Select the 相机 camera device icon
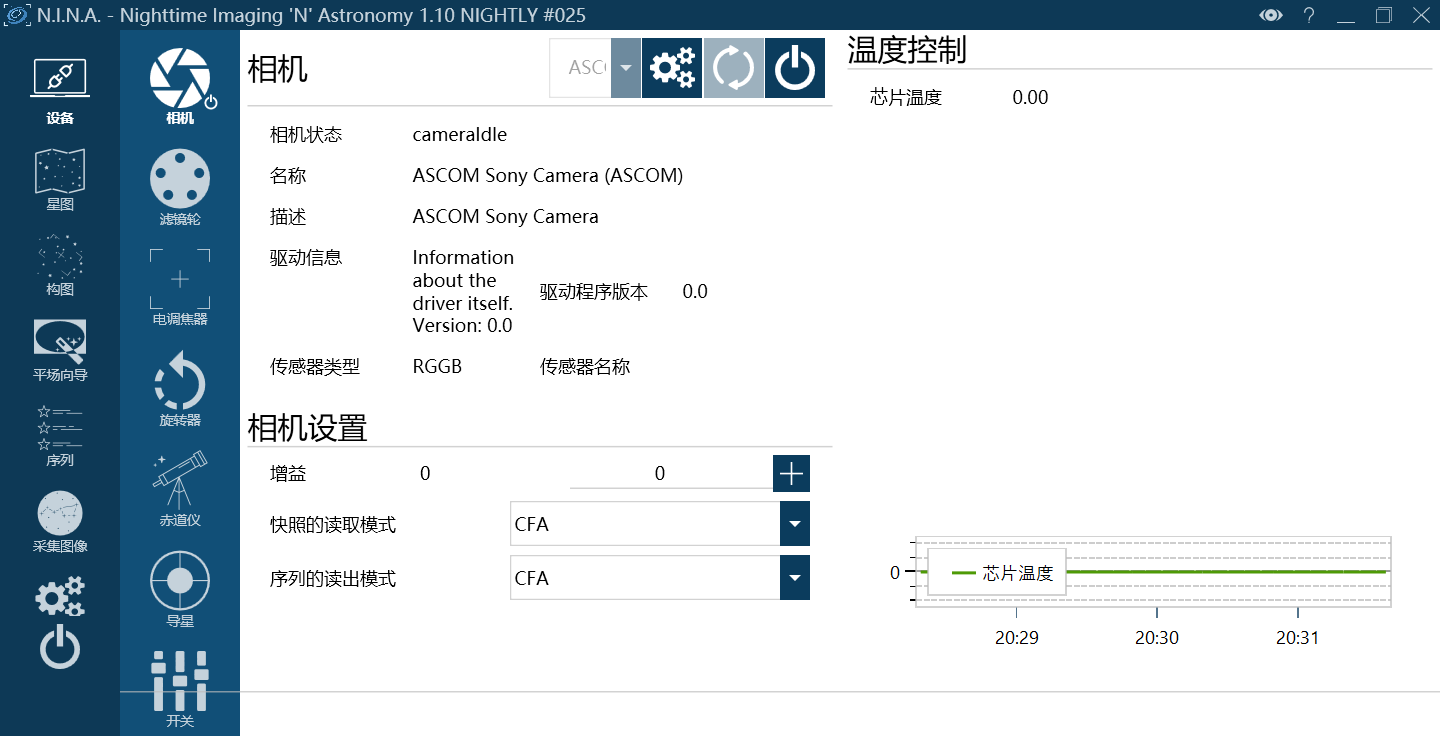 pyautogui.click(x=180, y=86)
